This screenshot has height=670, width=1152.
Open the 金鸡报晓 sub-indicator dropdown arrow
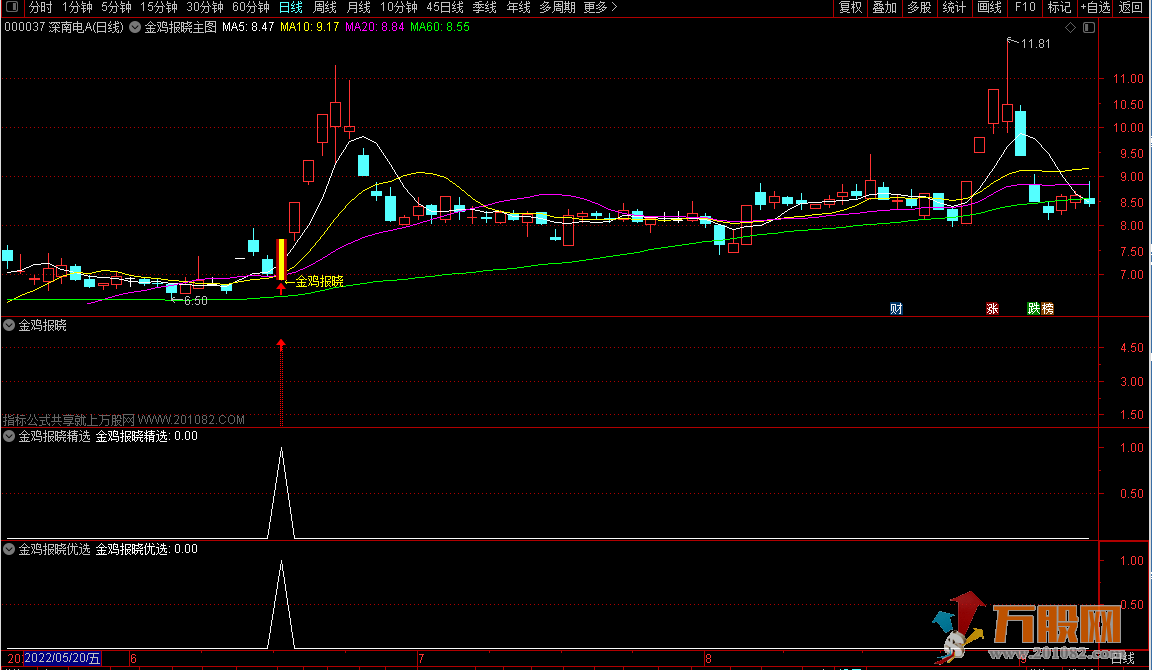coord(9,325)
